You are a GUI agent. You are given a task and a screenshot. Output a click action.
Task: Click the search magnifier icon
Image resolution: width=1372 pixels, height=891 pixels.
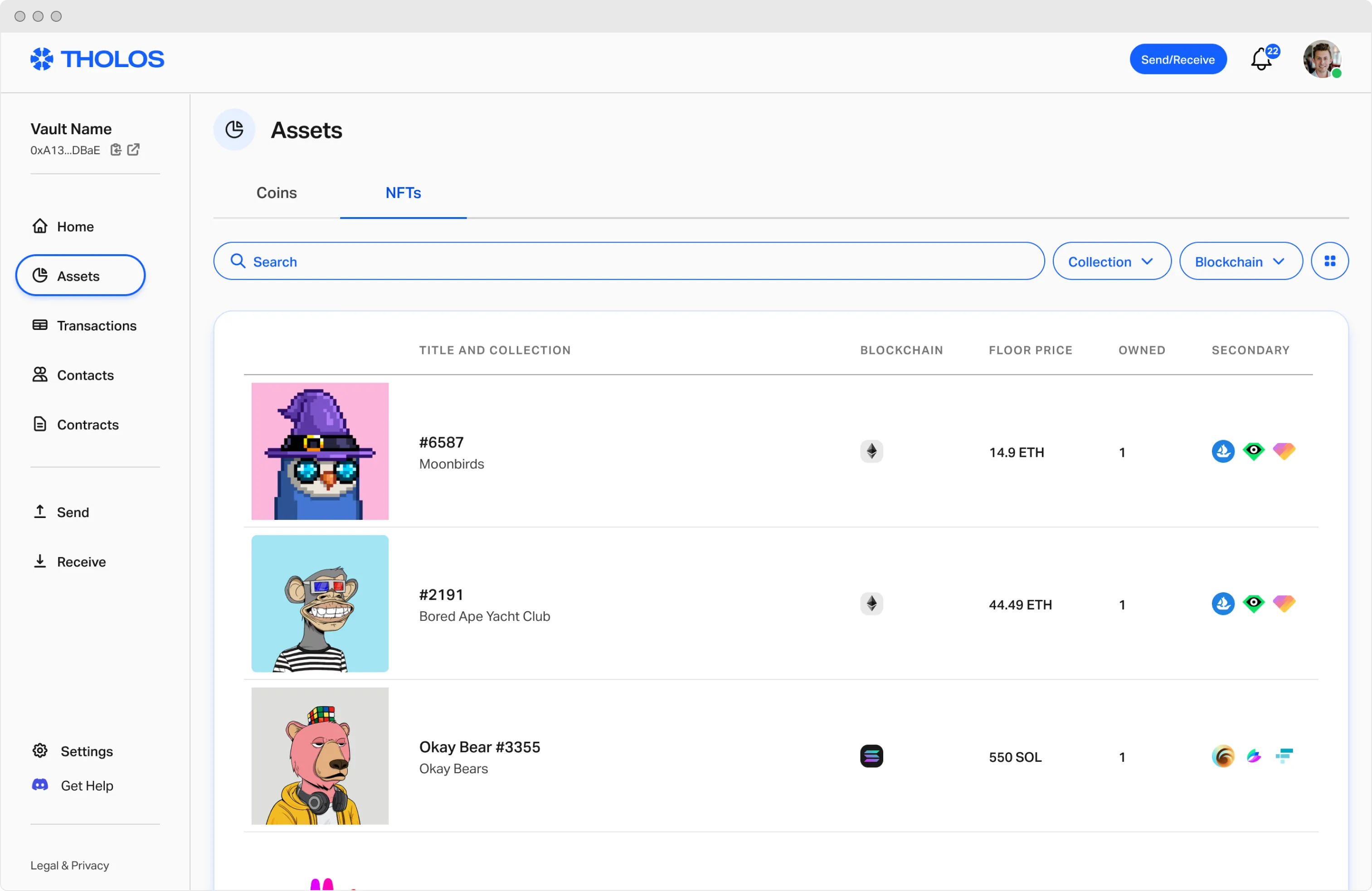[238, 261]
